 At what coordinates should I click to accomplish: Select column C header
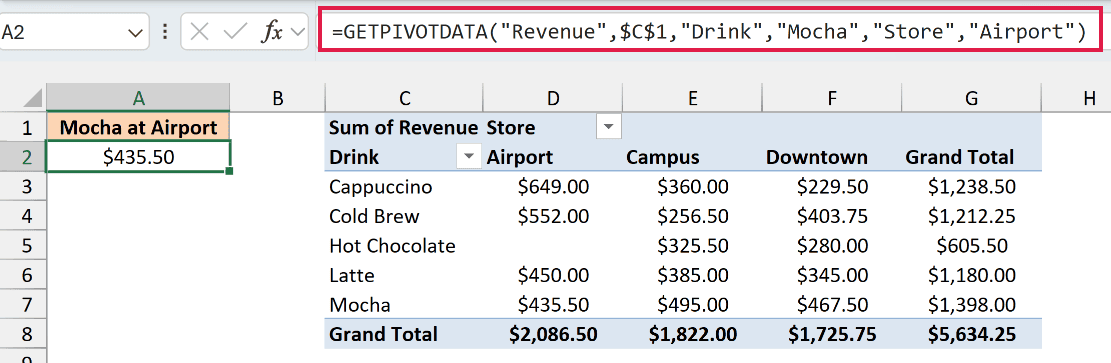[x=404, y=99]
